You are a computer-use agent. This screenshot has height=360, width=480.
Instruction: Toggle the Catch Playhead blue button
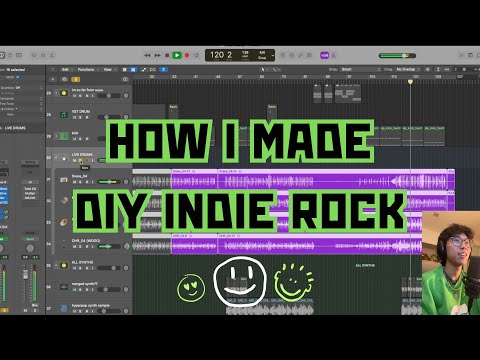coord(163,69)
